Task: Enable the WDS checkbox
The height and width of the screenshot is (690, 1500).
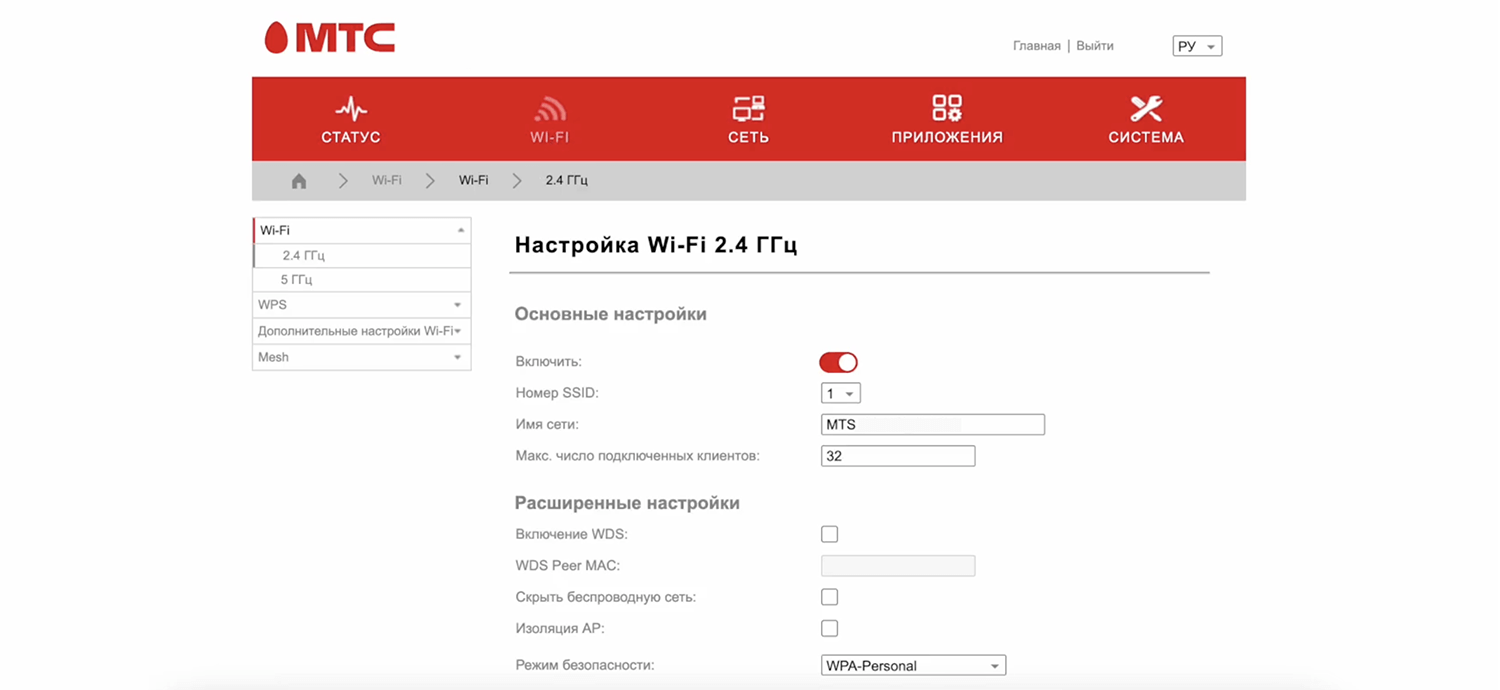Action: click(x=829, y=534)
